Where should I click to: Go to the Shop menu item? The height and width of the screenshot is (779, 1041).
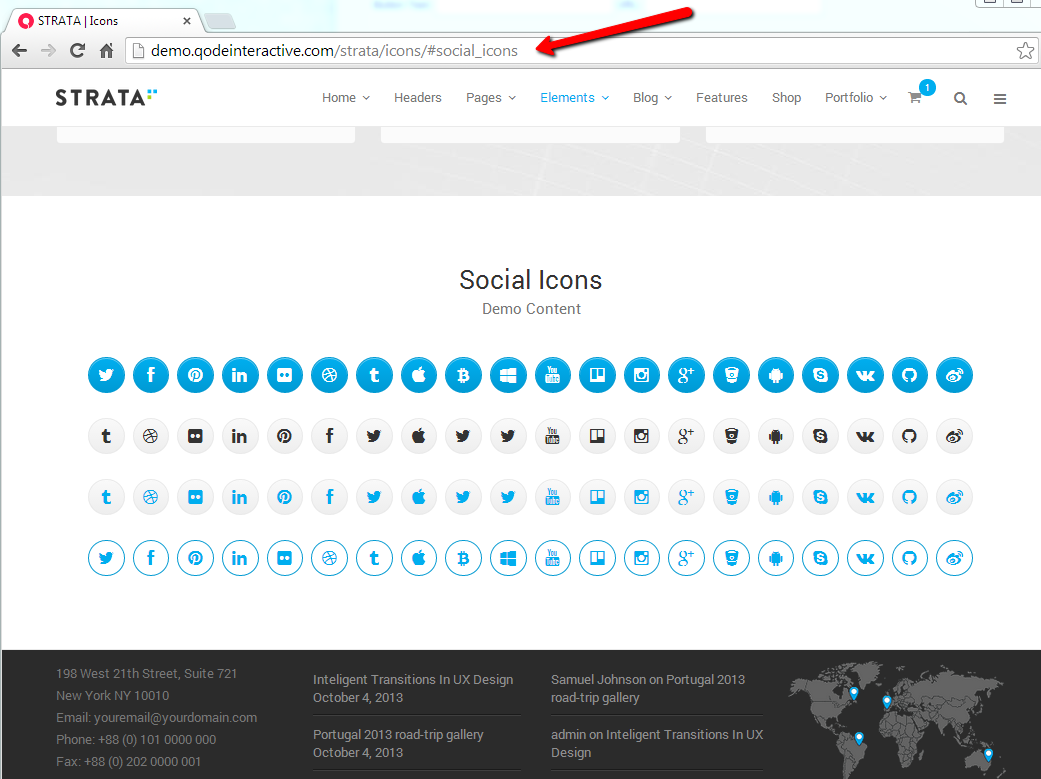pos(786,98)
